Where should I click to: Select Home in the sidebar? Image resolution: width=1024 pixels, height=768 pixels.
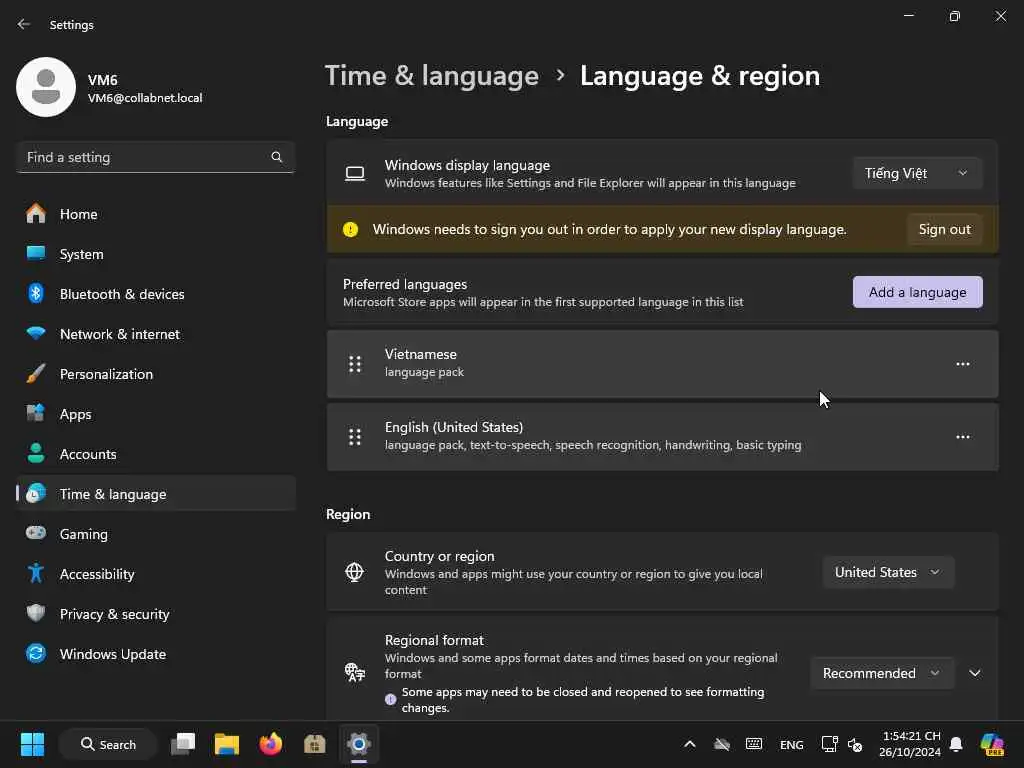(x=156, y=214)
